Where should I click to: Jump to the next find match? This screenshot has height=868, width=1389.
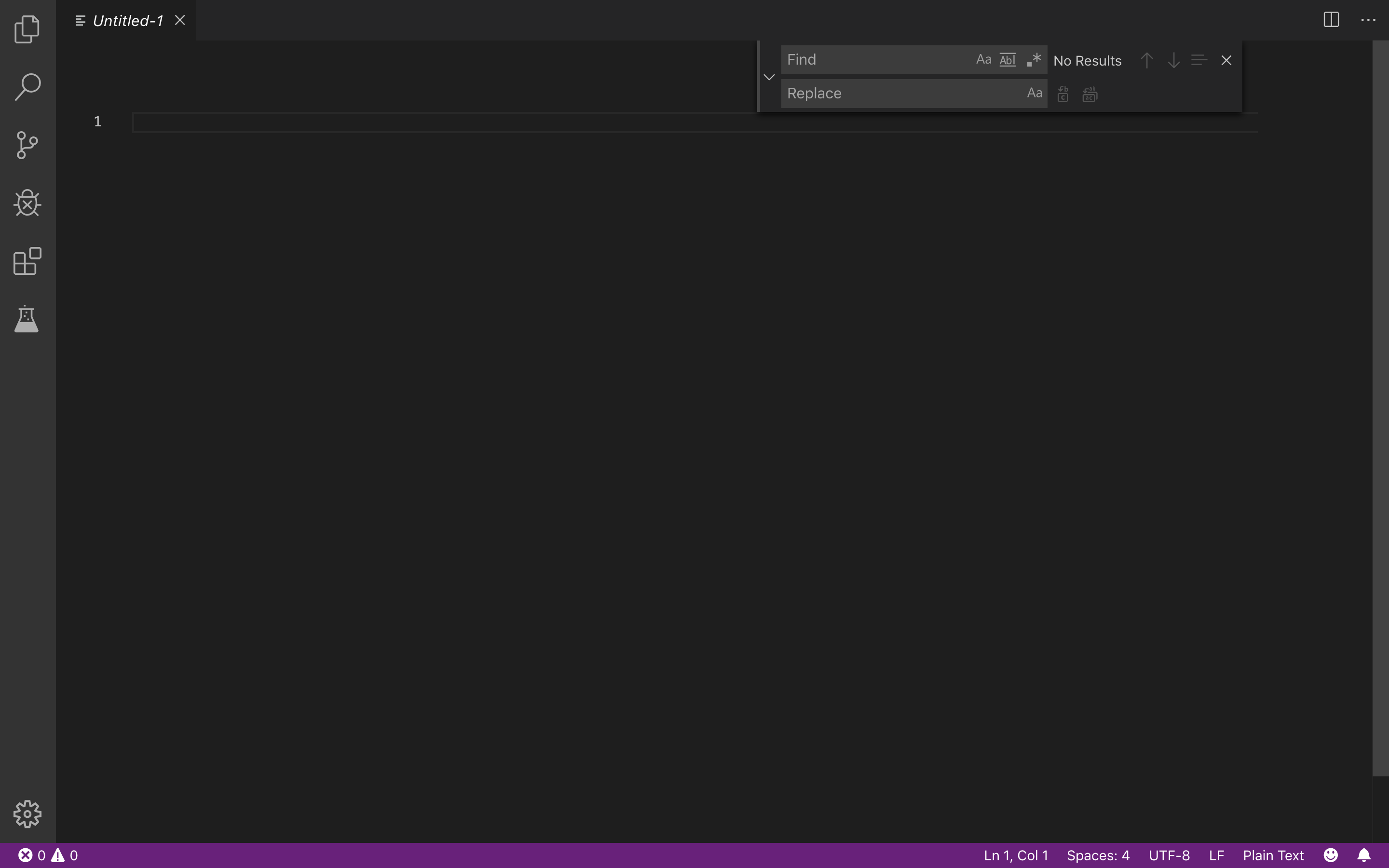pyautogui.click(x=1173, y=60)
